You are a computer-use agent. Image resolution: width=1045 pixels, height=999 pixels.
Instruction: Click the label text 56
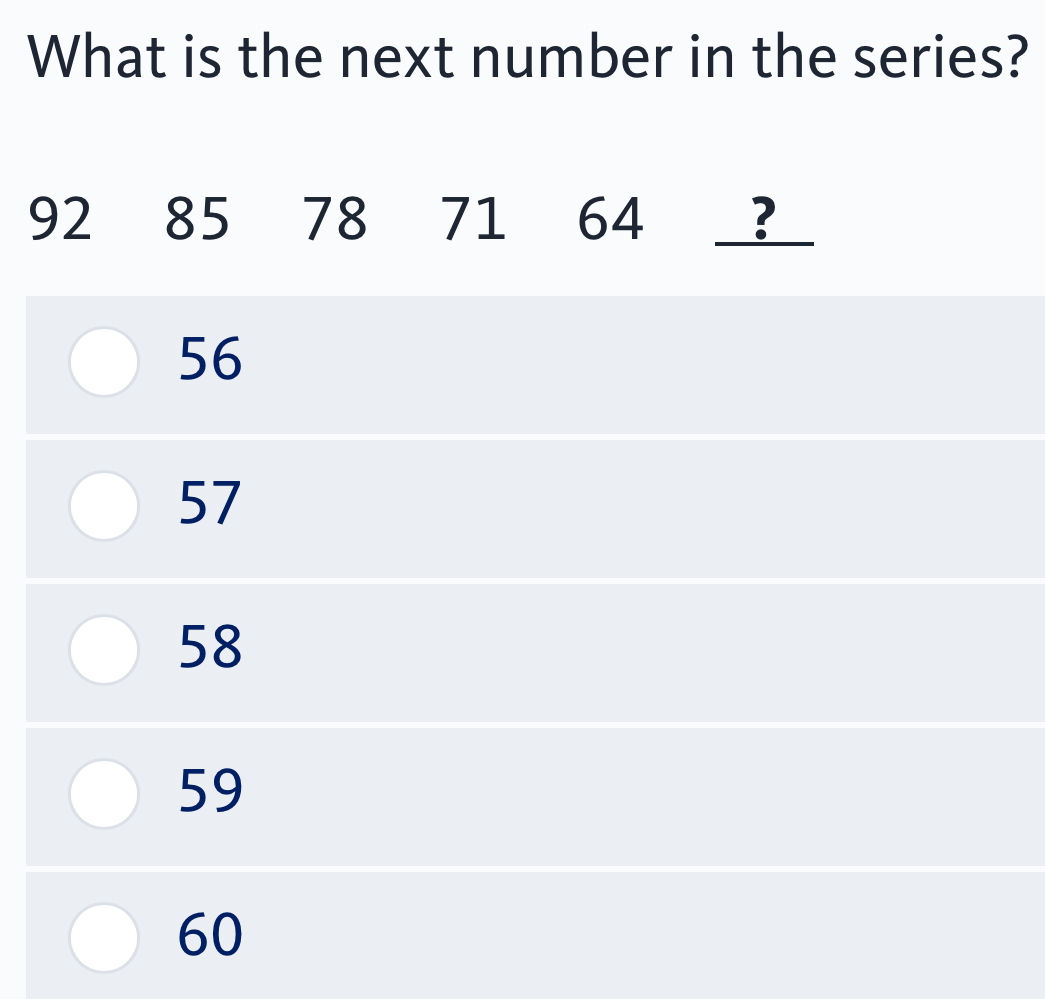209,360
